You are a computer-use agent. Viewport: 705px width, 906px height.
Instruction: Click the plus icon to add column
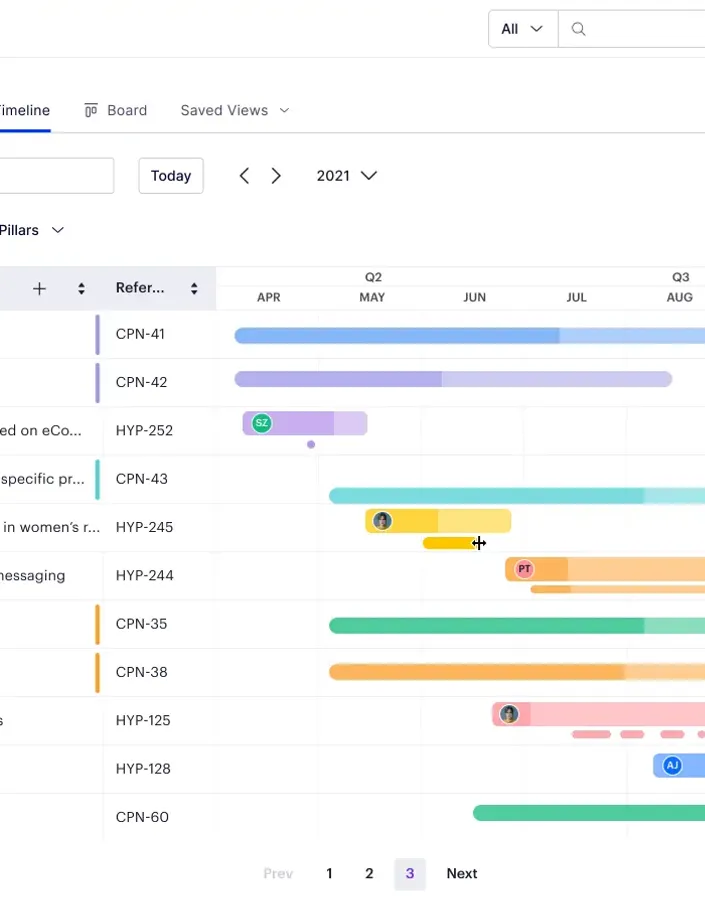point(39,289)
